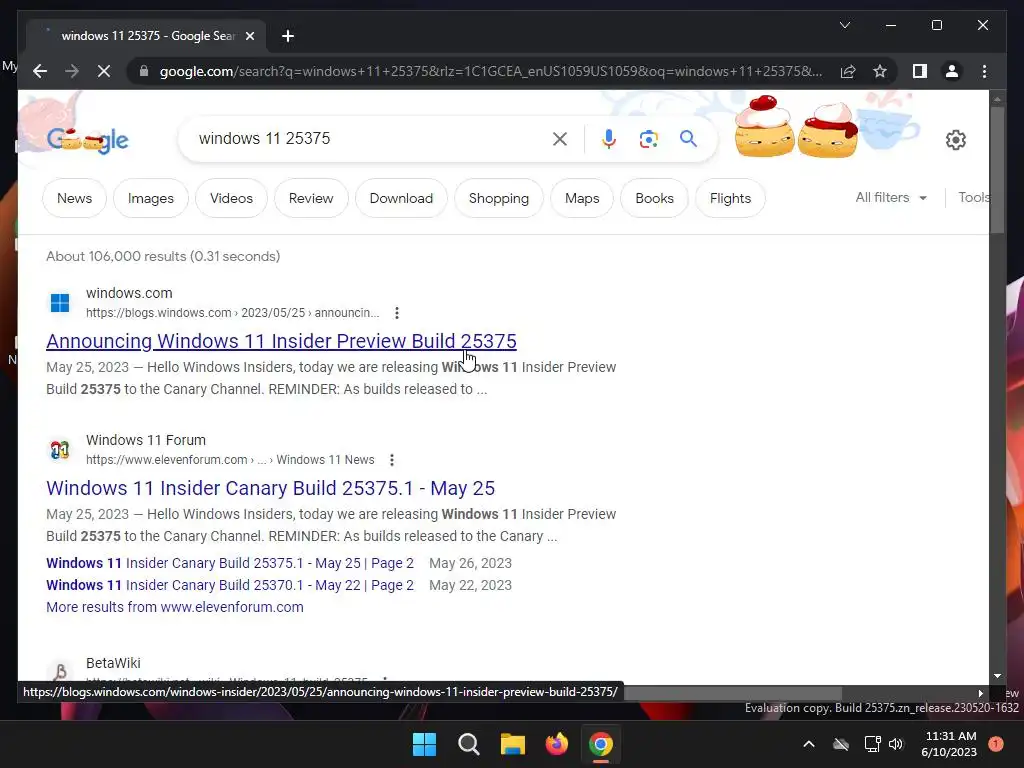Viewport: 1024px width, 768px height.
Task: Filter results by Videos
Action: point(231,198)
